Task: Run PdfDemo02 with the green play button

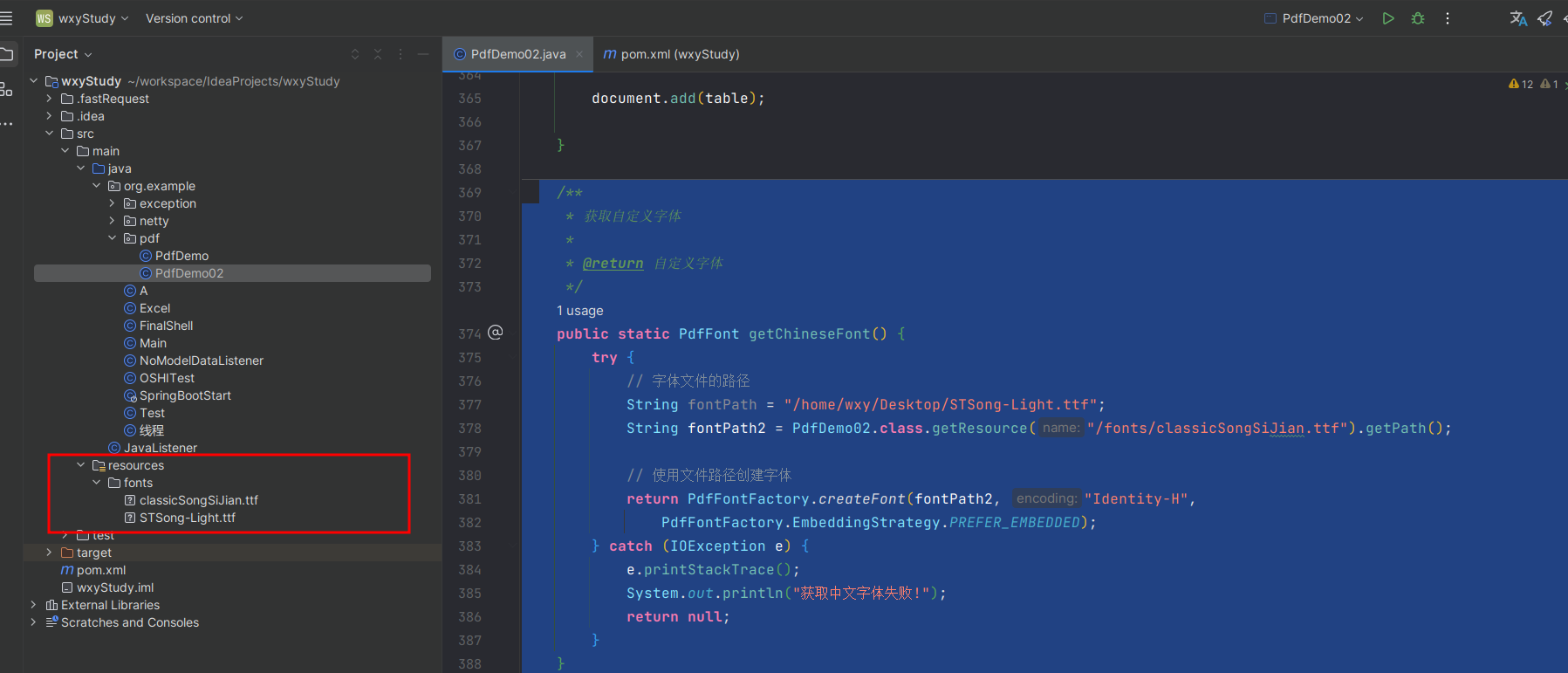Action: (x=1387, y=18)
